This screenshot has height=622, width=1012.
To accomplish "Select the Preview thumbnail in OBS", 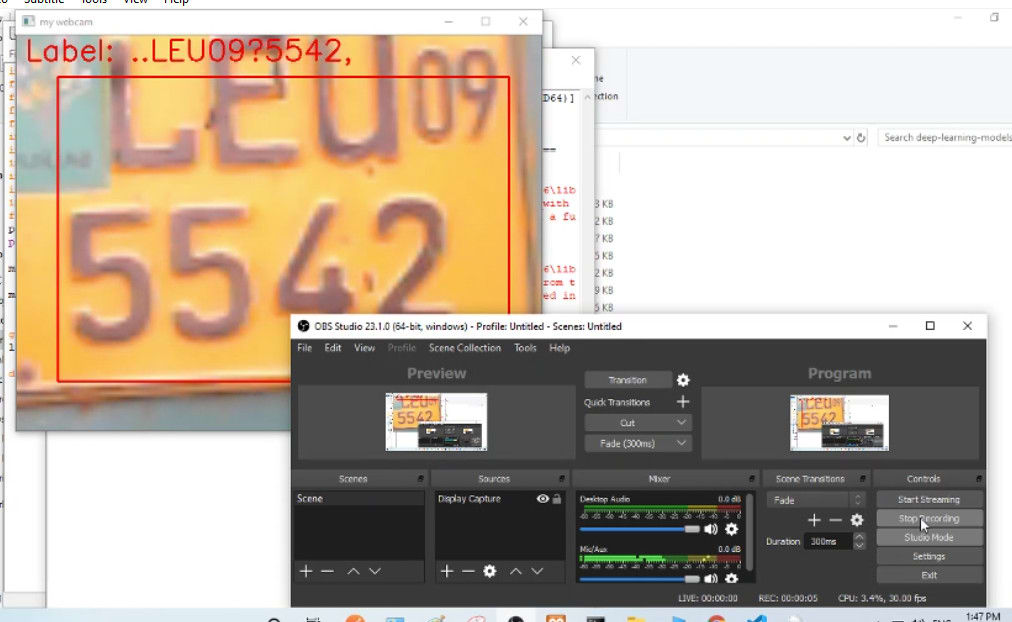I will click(x=436, y=422).
